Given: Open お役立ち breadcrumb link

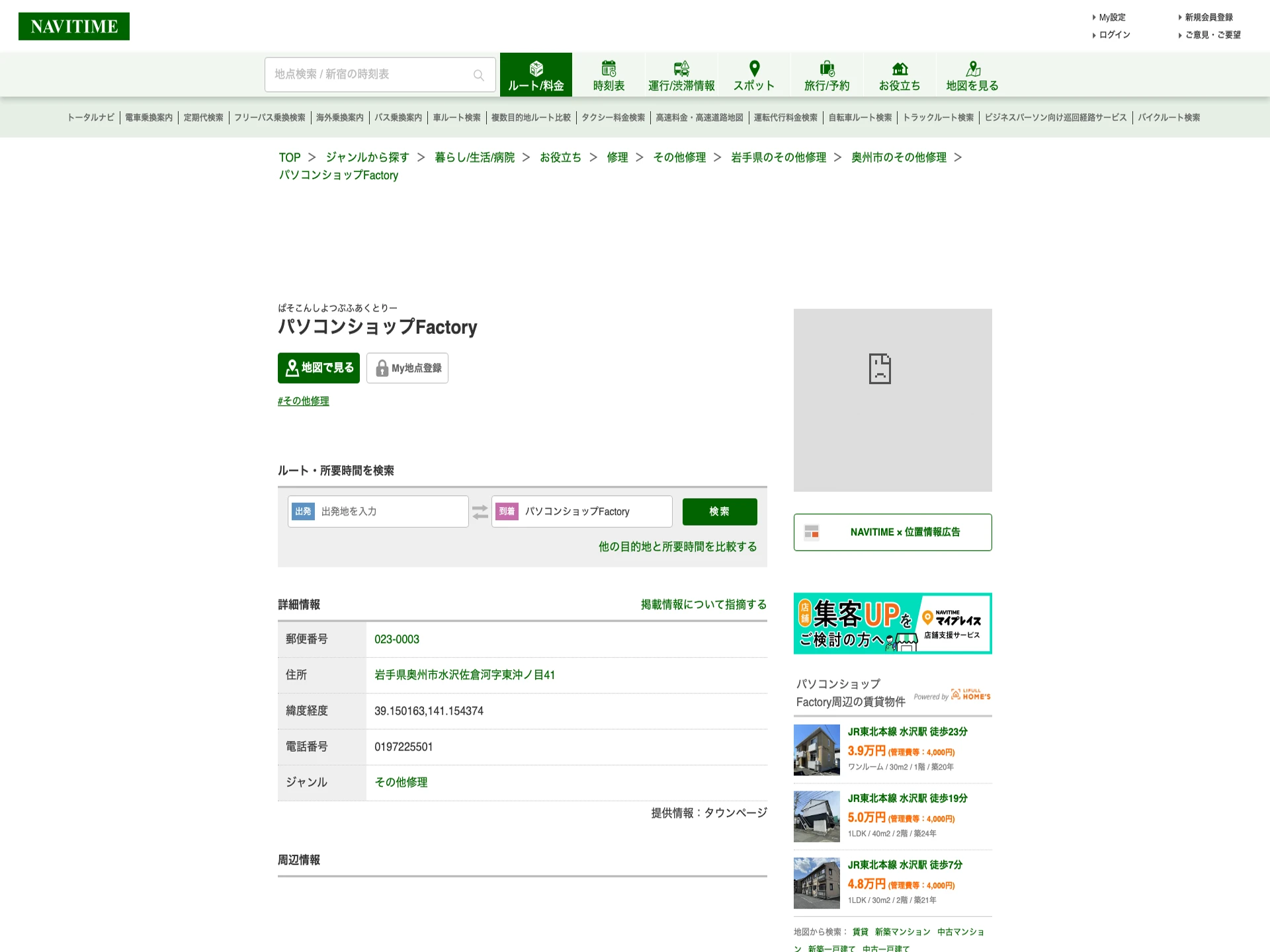Looking at the screenshot, I should (560, 157).
